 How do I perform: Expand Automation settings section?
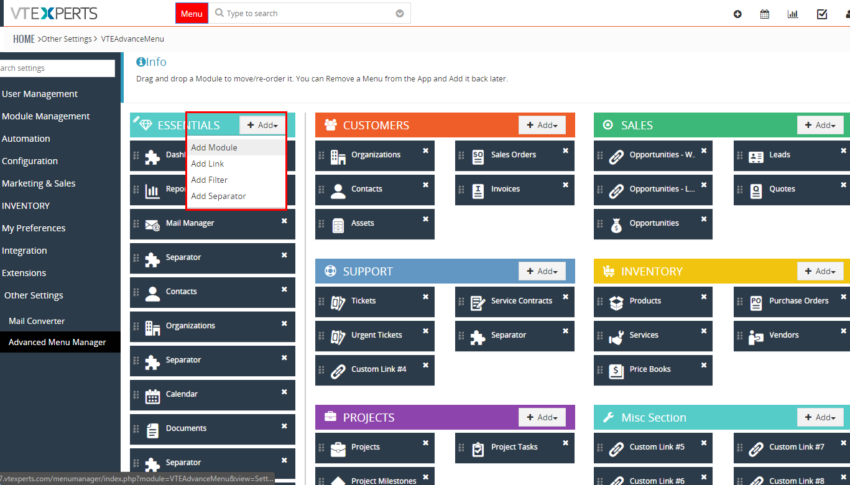26,139
